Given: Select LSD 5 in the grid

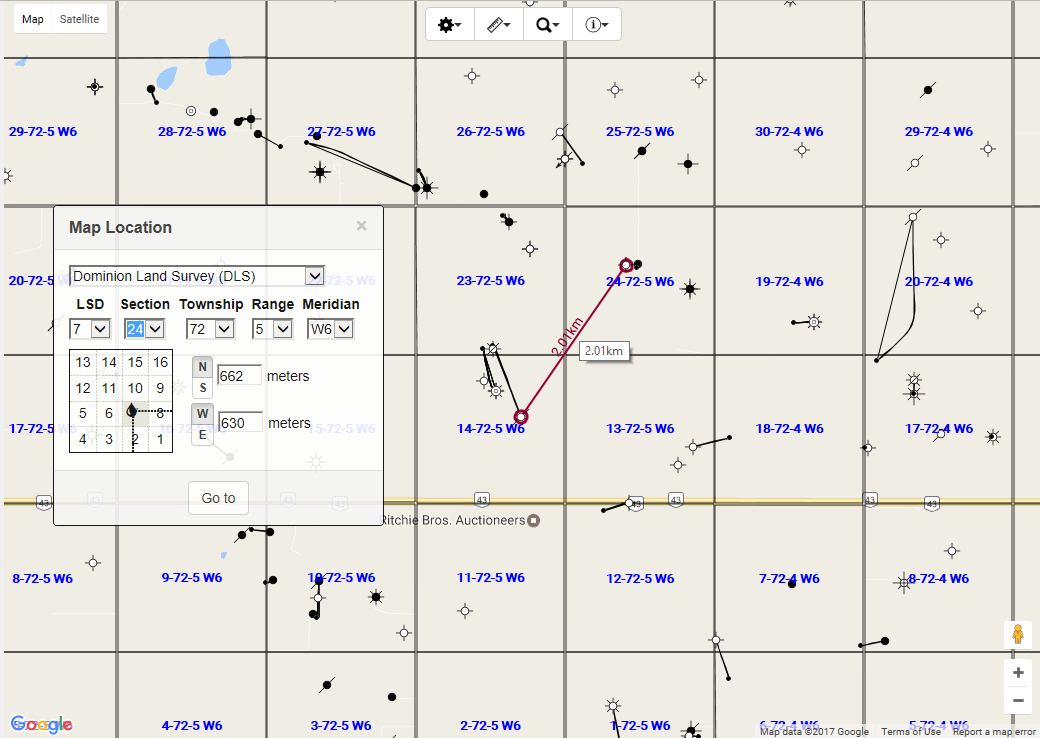Looking at the screenshot, I should click(x=83, y=414).
